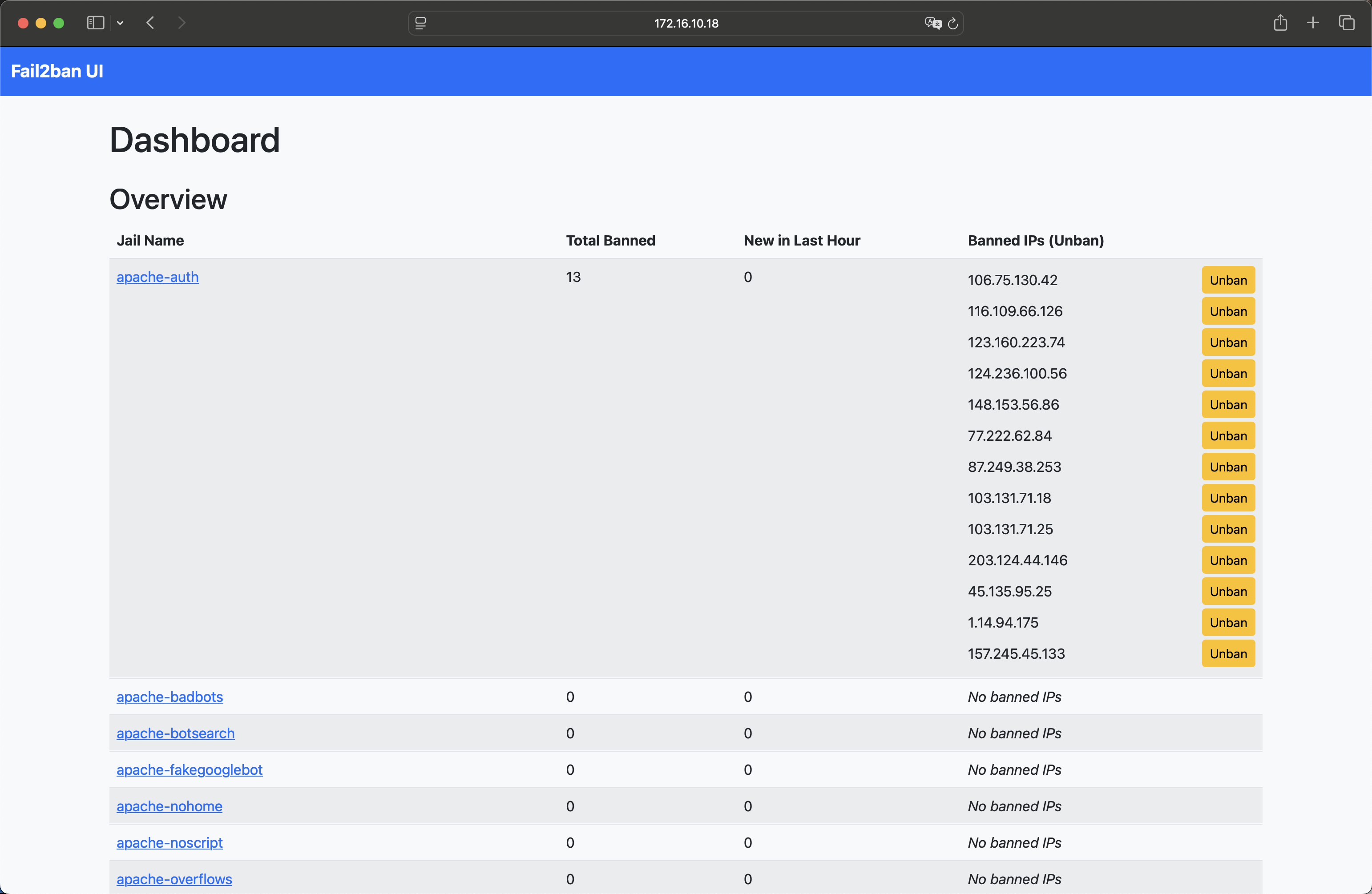Unban IP 148.153.56.86
The width and height of the screenshot is (1372, 894).
tap(1228, 405)
